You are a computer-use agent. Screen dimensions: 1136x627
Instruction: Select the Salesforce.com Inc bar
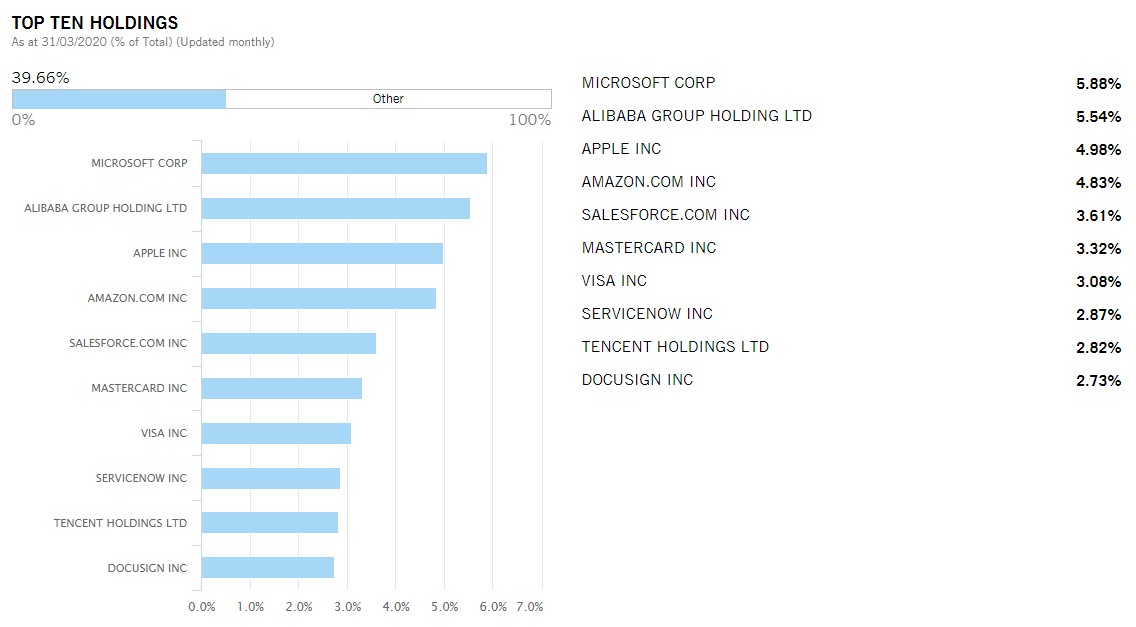click(x=289, y=343)
